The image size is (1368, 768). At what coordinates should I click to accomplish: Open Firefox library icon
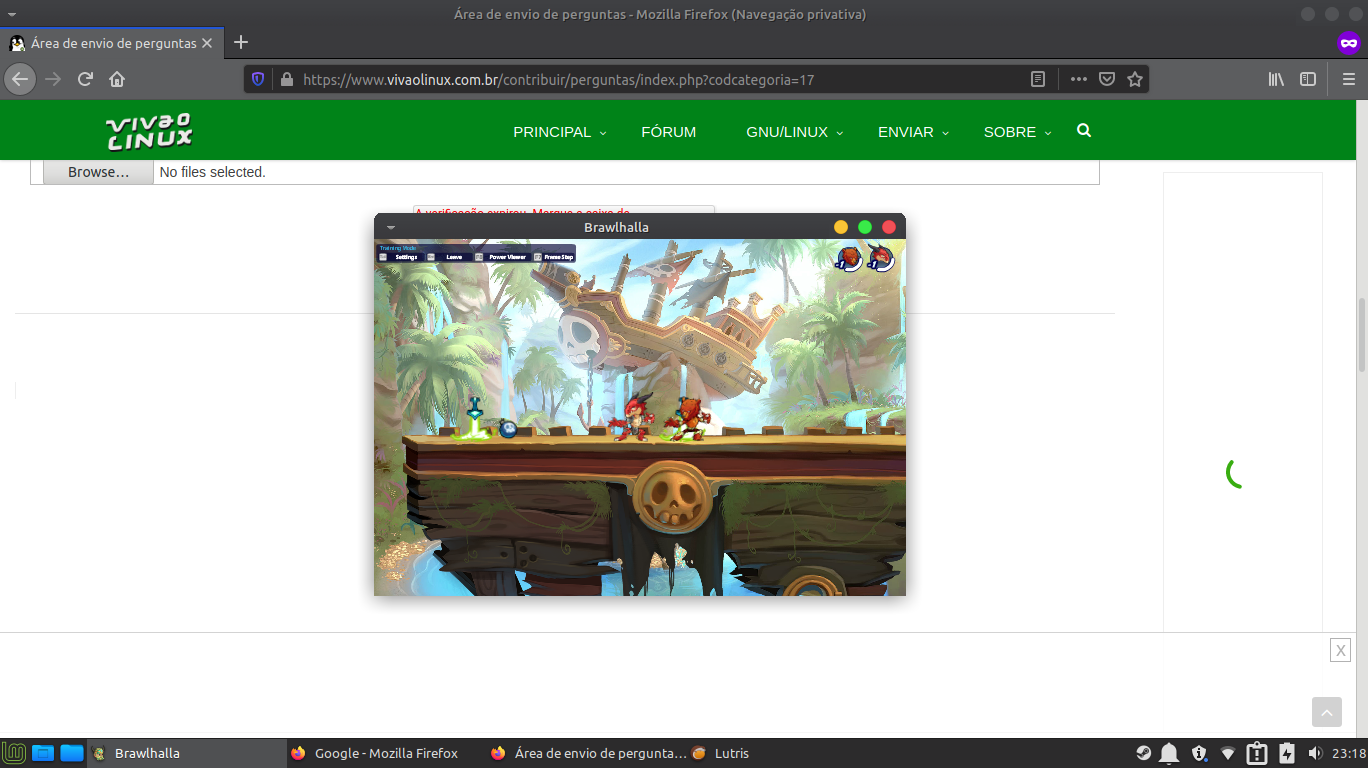1276,79
